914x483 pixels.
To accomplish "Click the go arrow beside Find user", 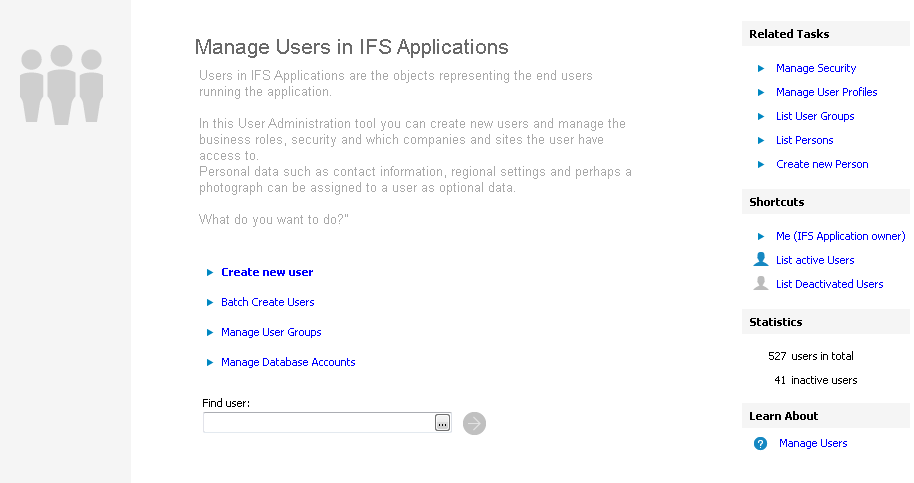I will coord(474,423).
